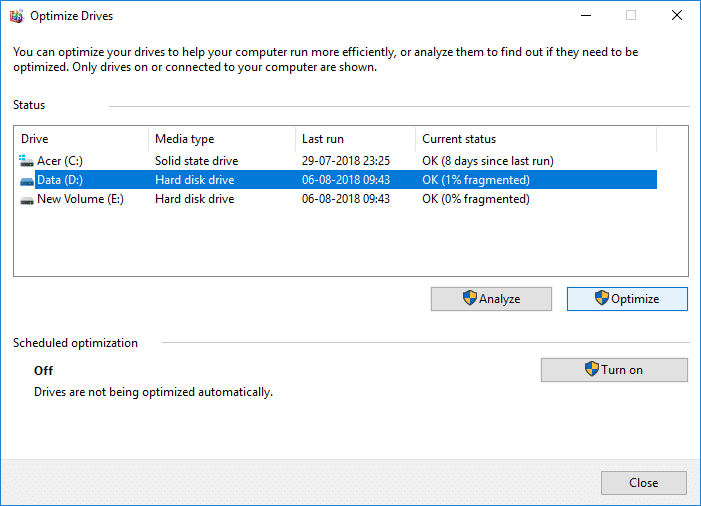The height and width of the screenshot is (506, 701).
Task: Click the Data (D:) drive icon
Action: click(26, 180)
